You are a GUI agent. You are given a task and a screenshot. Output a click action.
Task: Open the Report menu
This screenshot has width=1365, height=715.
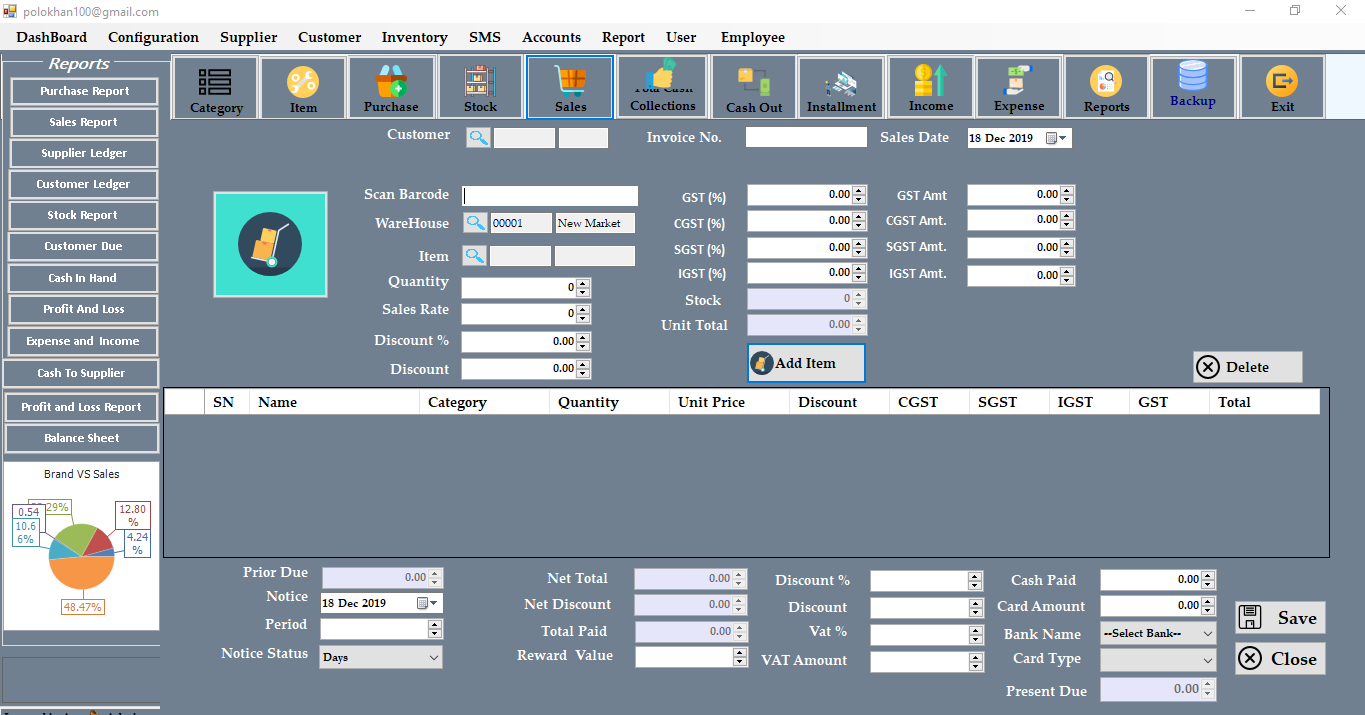point(623,37)
